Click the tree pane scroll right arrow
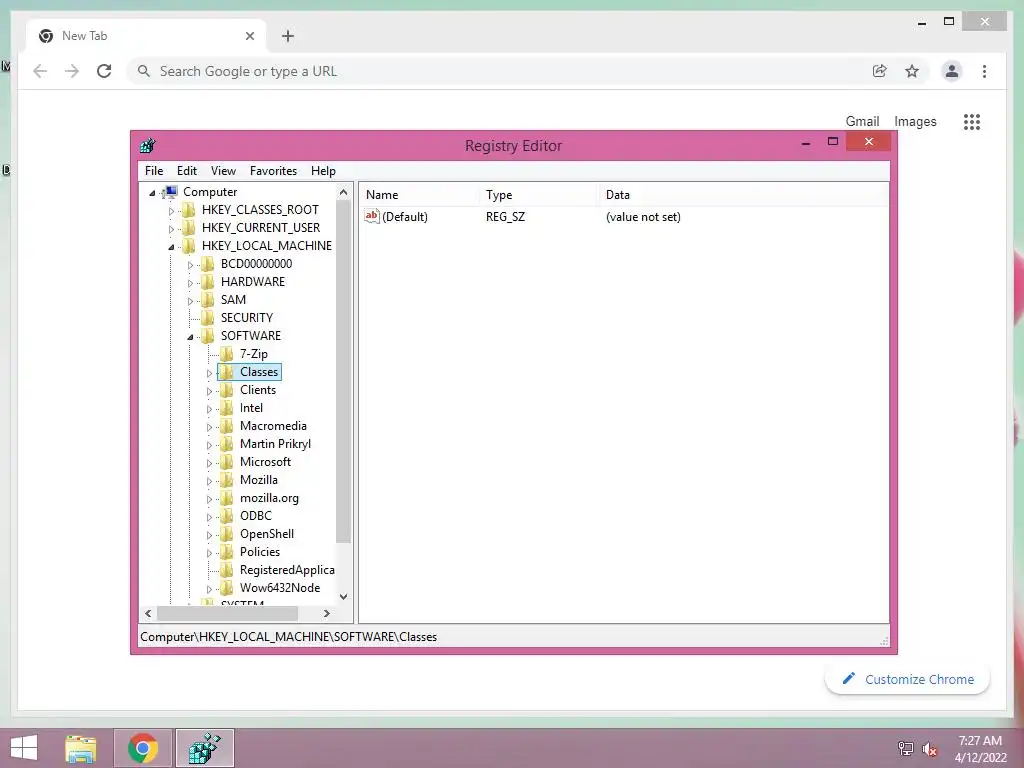1024x768 pixels. 327,614
